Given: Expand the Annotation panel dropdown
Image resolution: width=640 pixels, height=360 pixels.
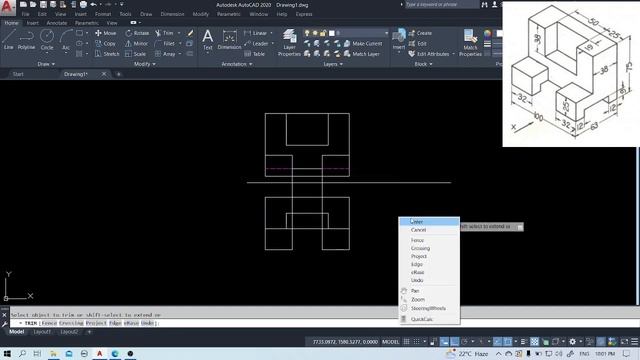Looking at the screenshot, I should point(237,64).
